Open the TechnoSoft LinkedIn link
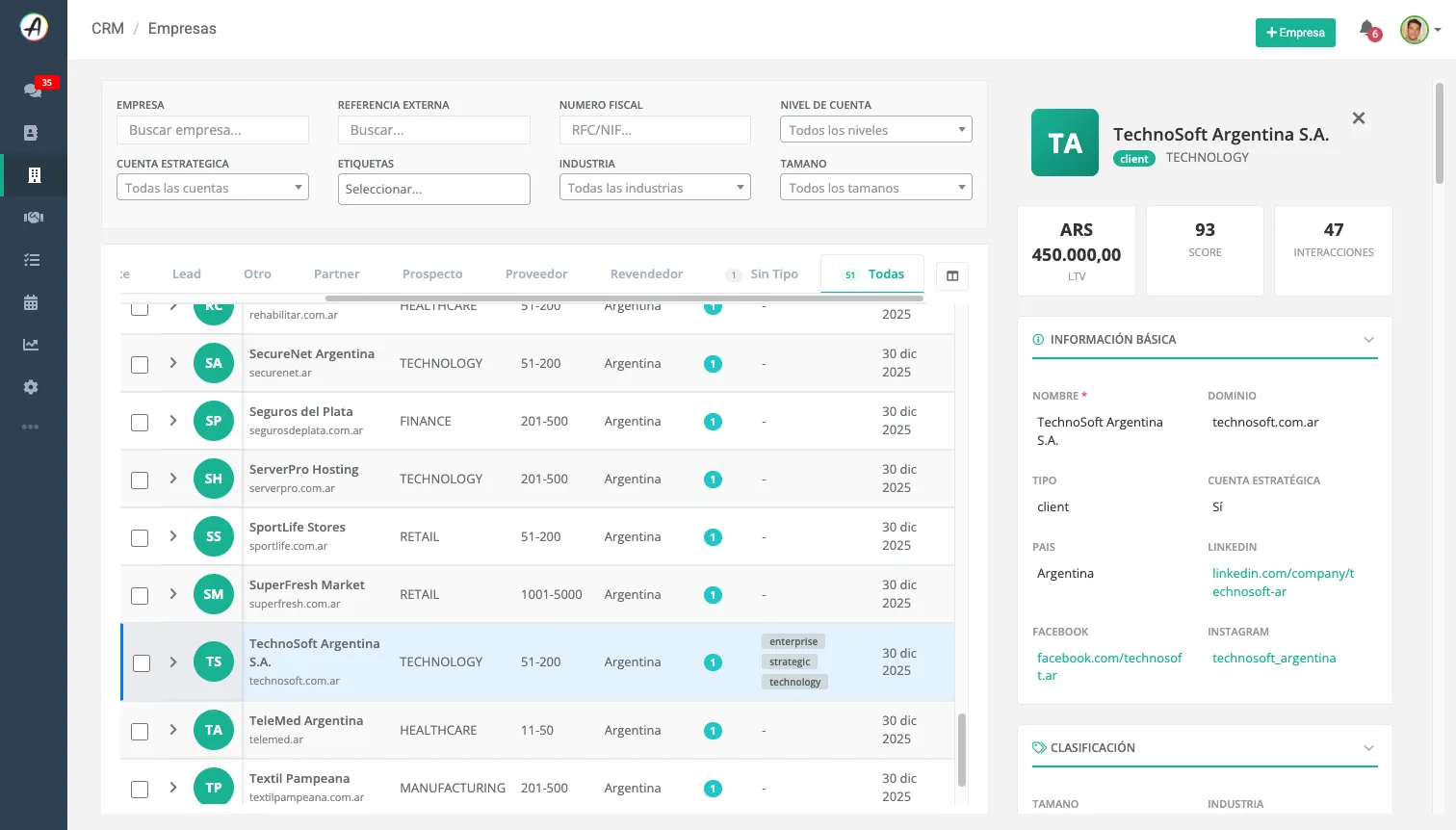The width and height of the screenshot is (1456, 830). click(1283, 583)
